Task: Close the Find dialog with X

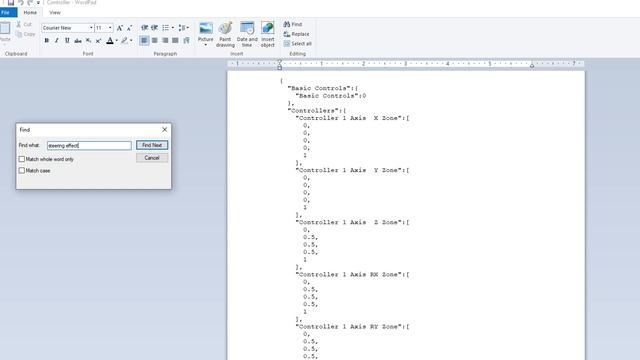Action: tap(164, 130)
